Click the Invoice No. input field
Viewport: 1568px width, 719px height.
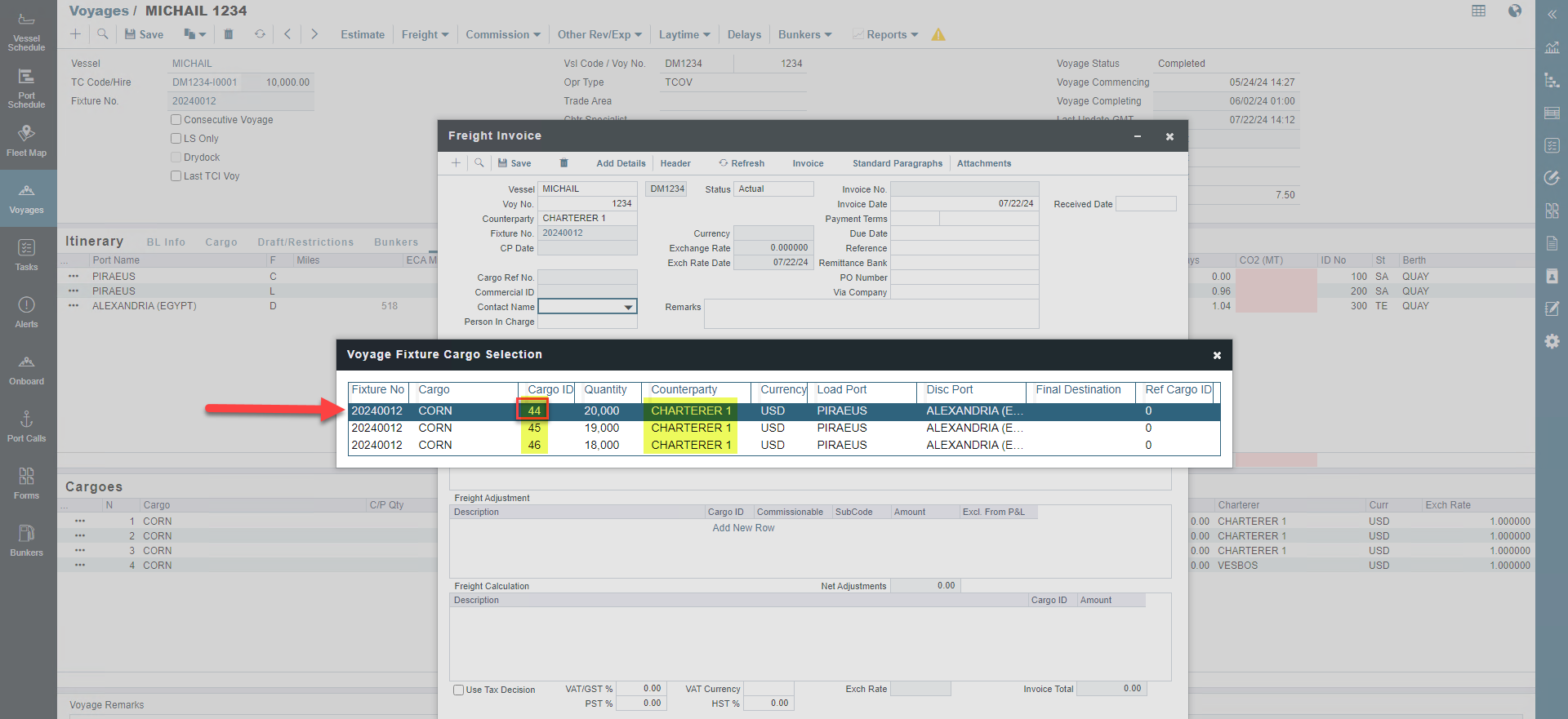click(964, 189)
